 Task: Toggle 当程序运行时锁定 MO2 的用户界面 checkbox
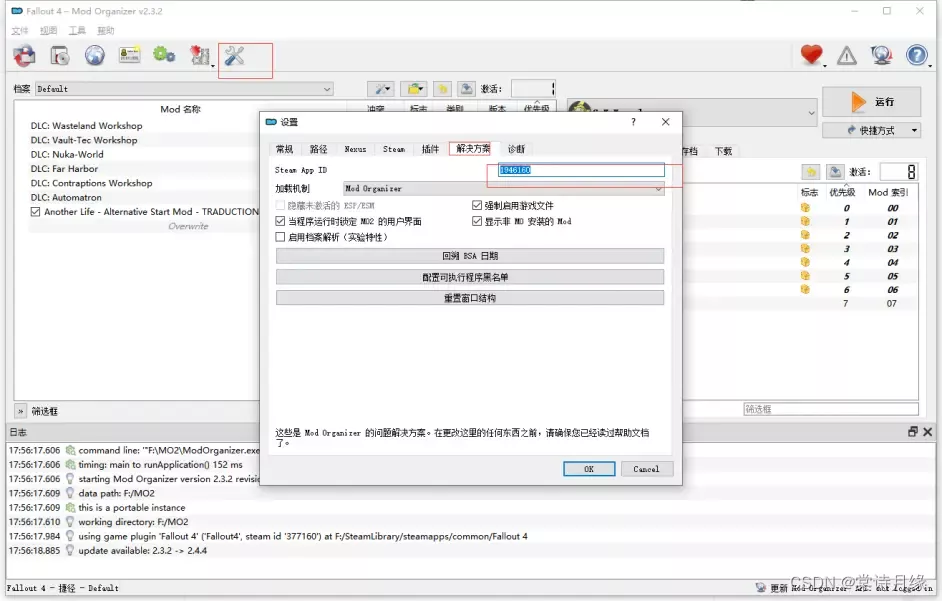coord(280,221)
